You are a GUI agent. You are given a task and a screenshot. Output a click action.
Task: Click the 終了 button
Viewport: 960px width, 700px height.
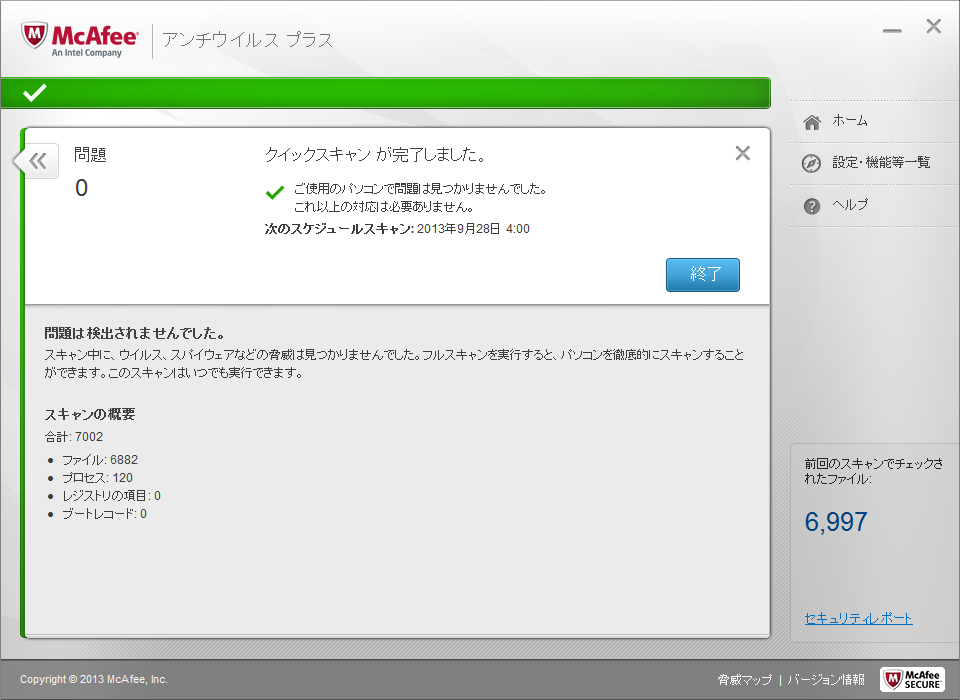tap(703, 274)
